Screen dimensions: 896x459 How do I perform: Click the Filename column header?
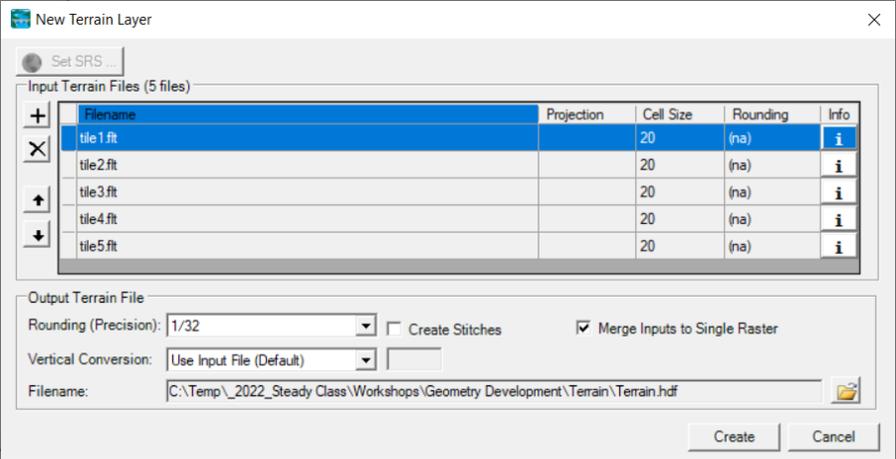pyautogui.click(x=307, y=114)
